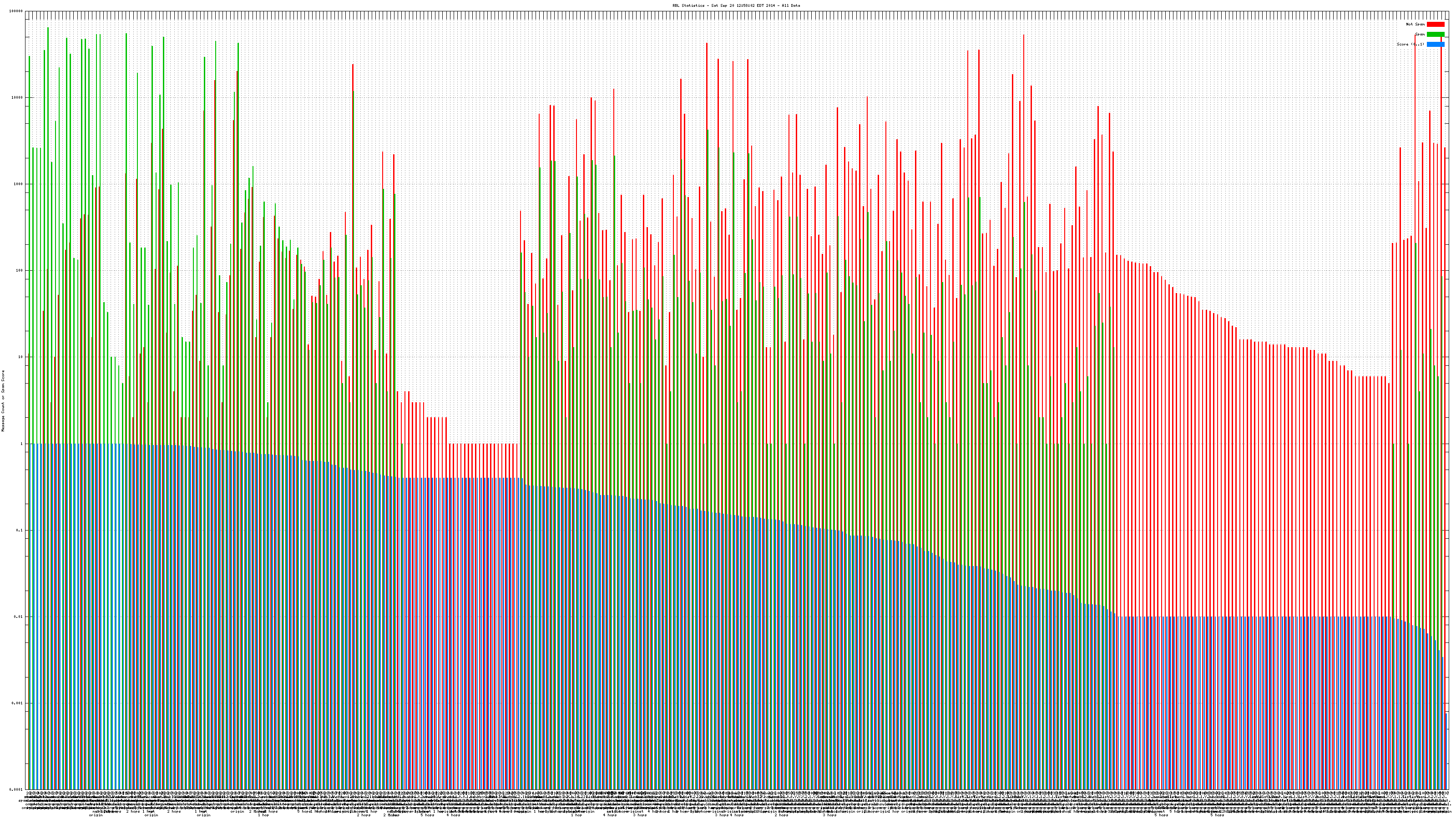Click the 0.1 y-axis tick label
This screenshot has height=819, width=1456.
click(20, 530)
